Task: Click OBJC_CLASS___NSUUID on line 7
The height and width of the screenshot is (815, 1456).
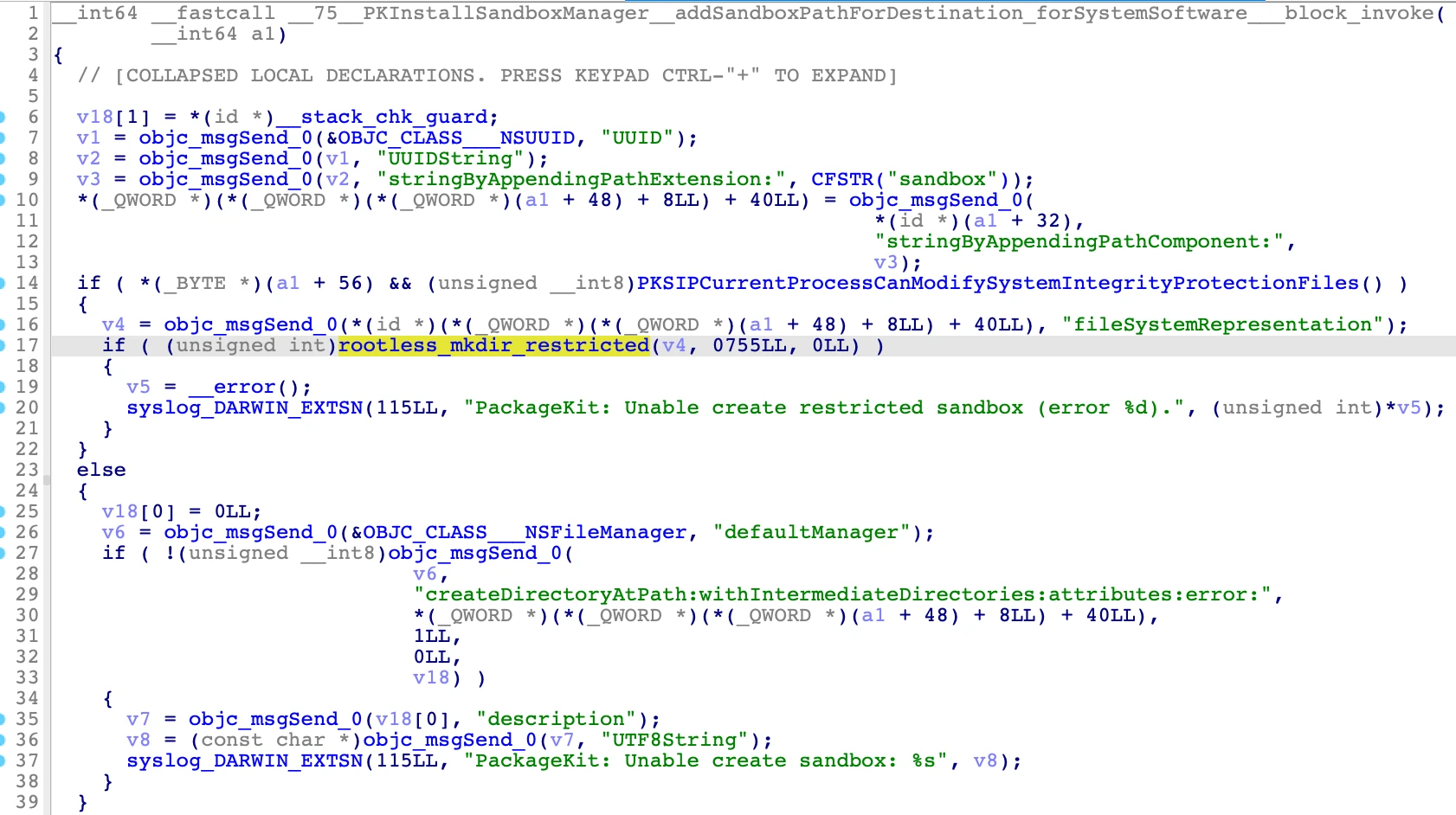Action: click(456, 138)
